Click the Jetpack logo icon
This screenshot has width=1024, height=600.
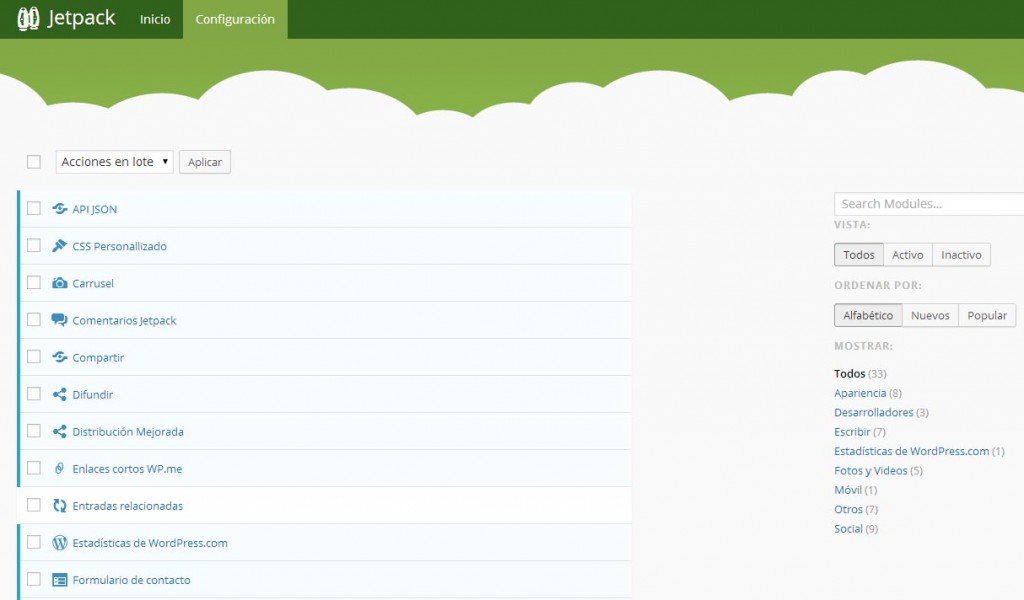(28, 19)
